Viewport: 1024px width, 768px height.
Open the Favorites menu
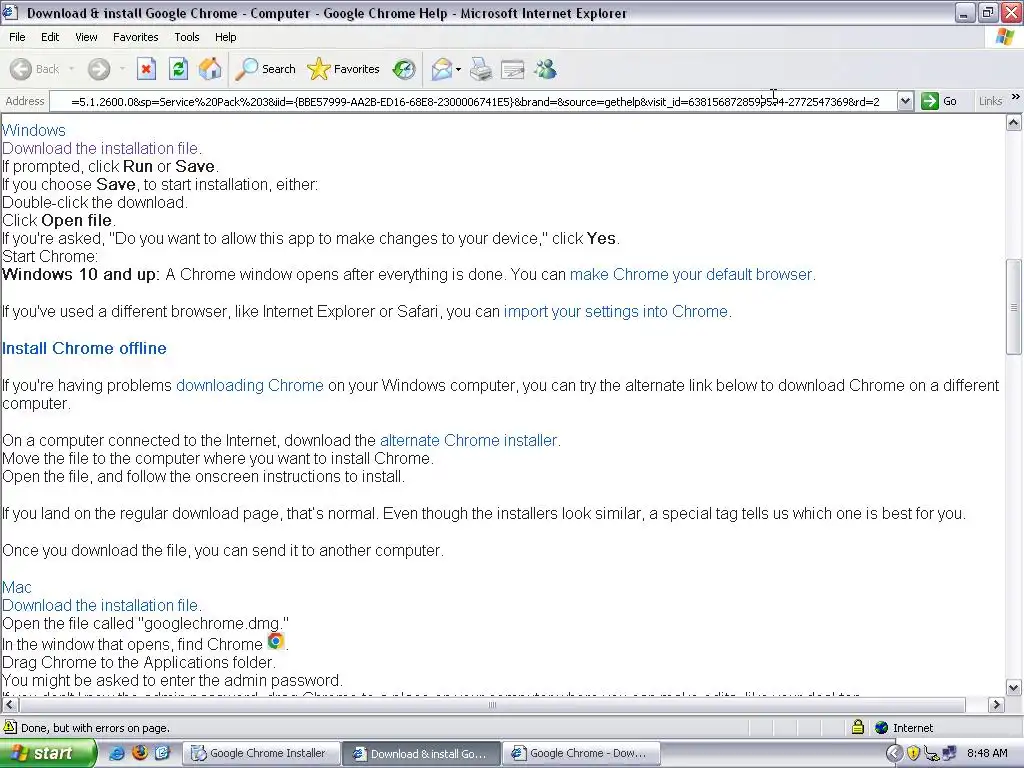point(135,37)
